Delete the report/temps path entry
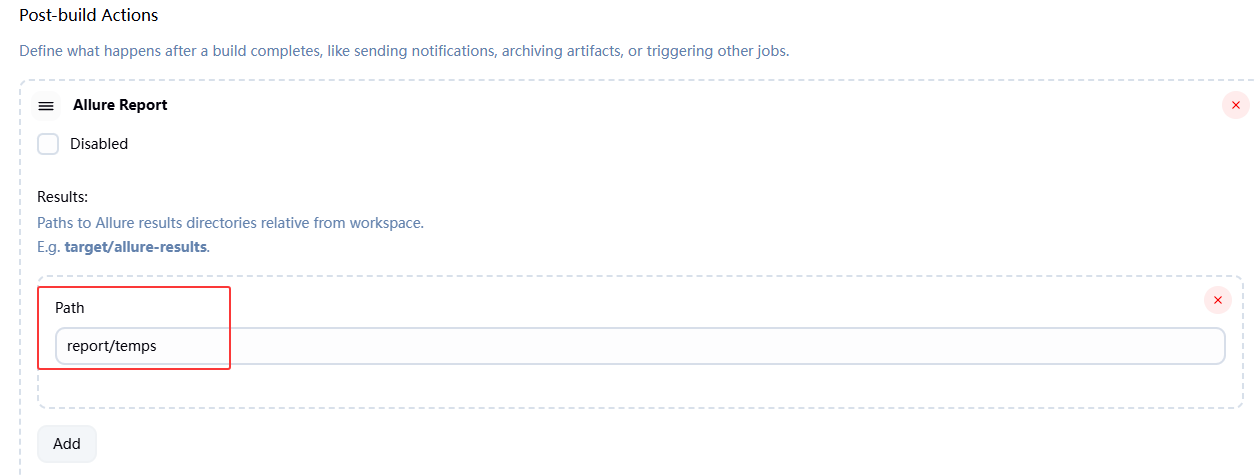 coord(1217,299)
